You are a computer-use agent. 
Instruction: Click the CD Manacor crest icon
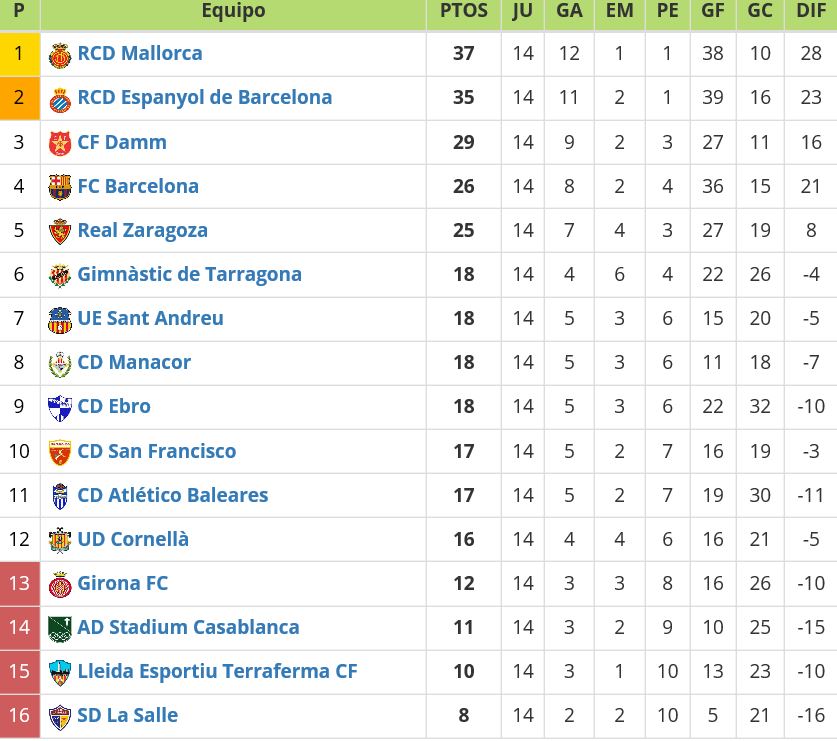pos(60,363)
